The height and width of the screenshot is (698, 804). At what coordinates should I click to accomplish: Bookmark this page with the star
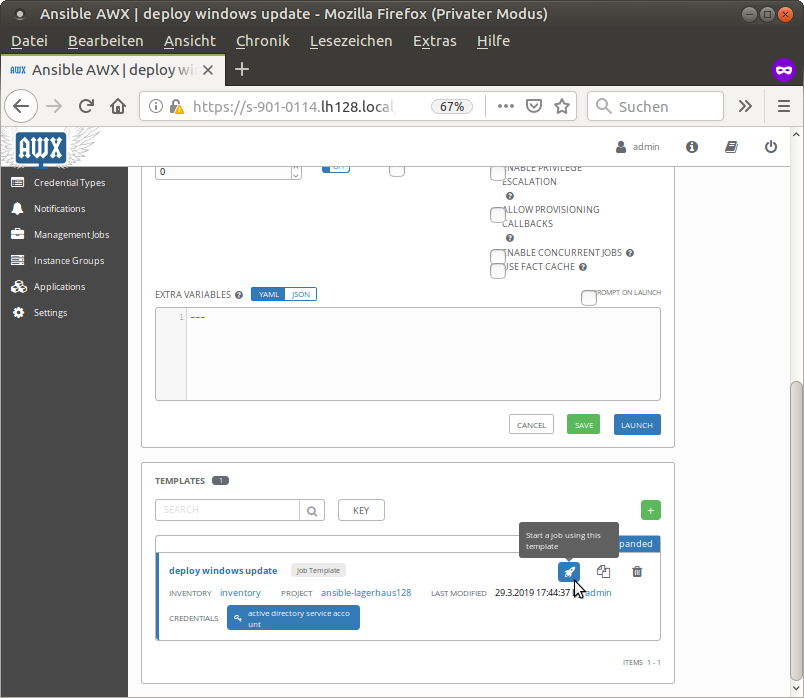(x=562, y=106)
